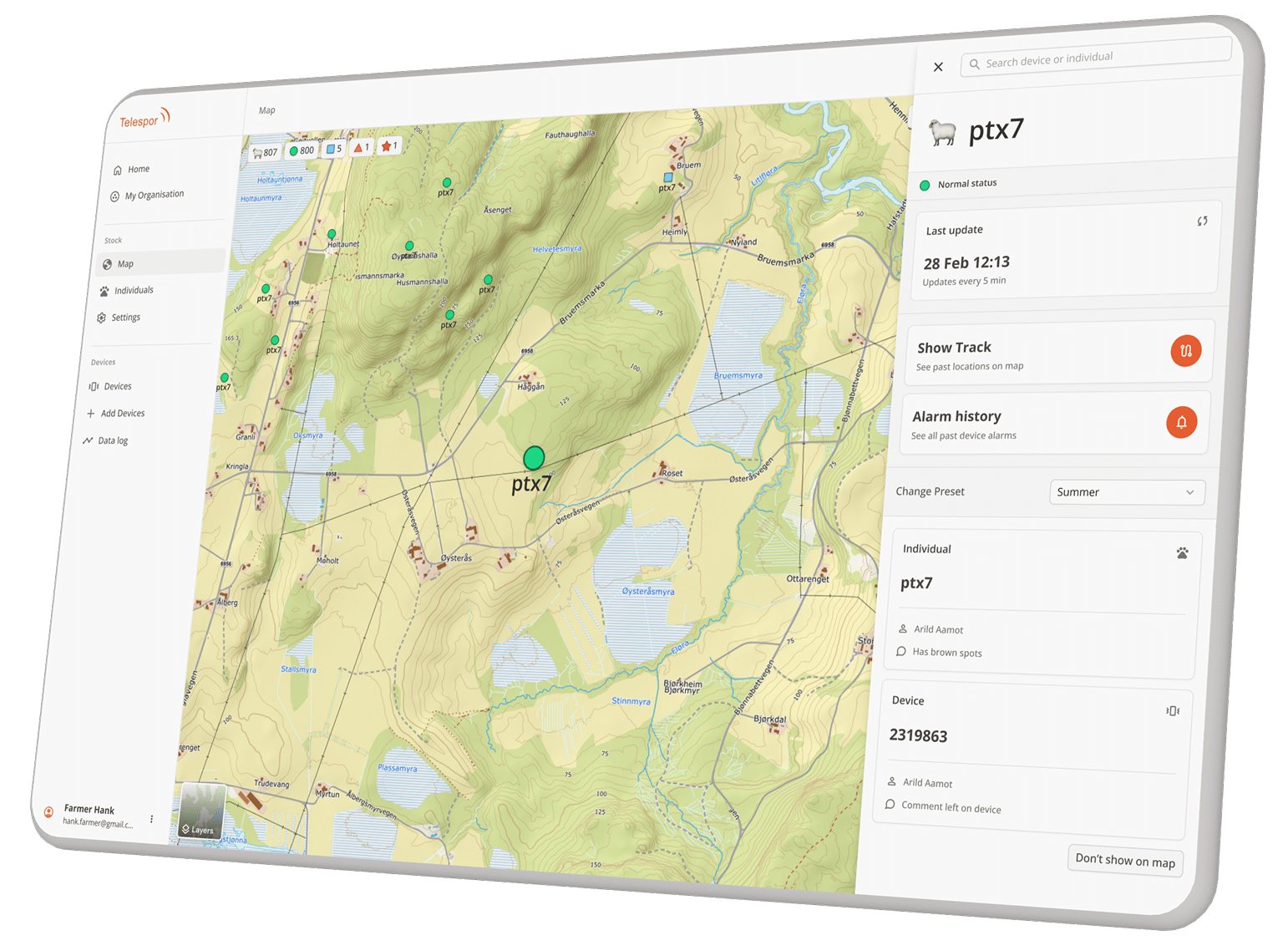Click Comment left on device text
The height and width of the screenshot is (951, 1288).
(x=951, y=807)
